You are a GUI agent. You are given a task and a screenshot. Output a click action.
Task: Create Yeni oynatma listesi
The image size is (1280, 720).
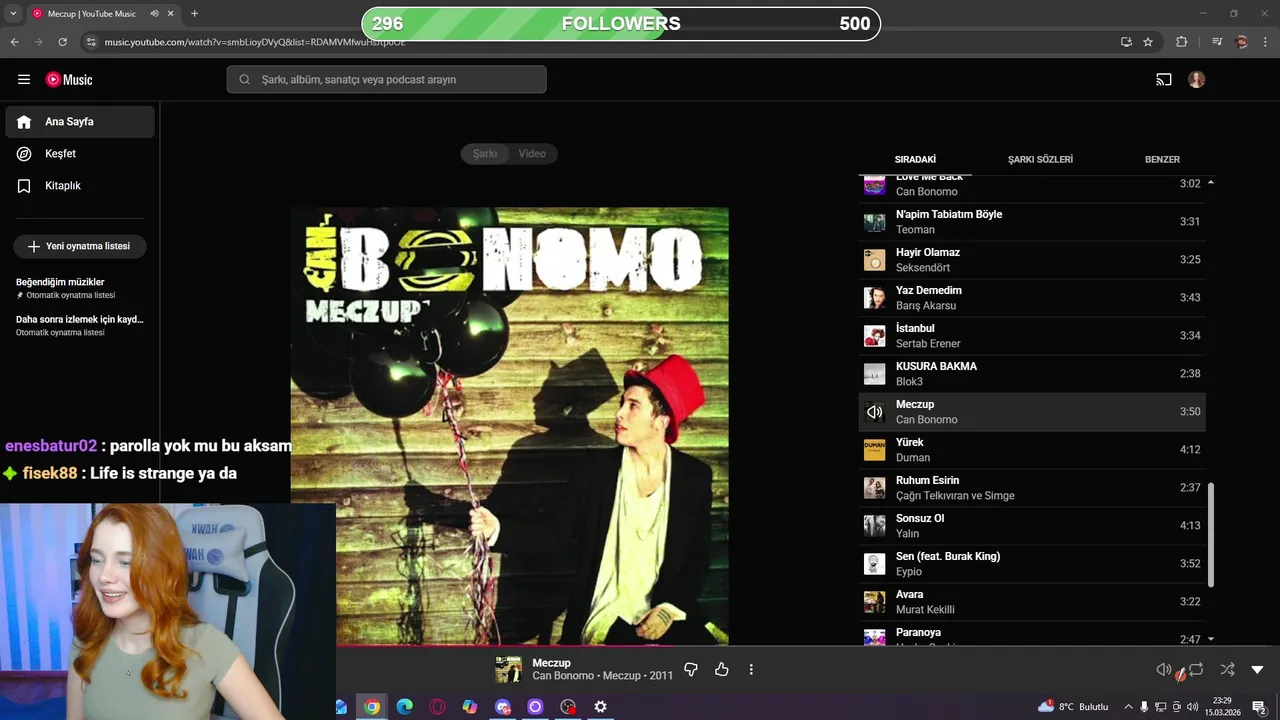(x=80, y=246)
